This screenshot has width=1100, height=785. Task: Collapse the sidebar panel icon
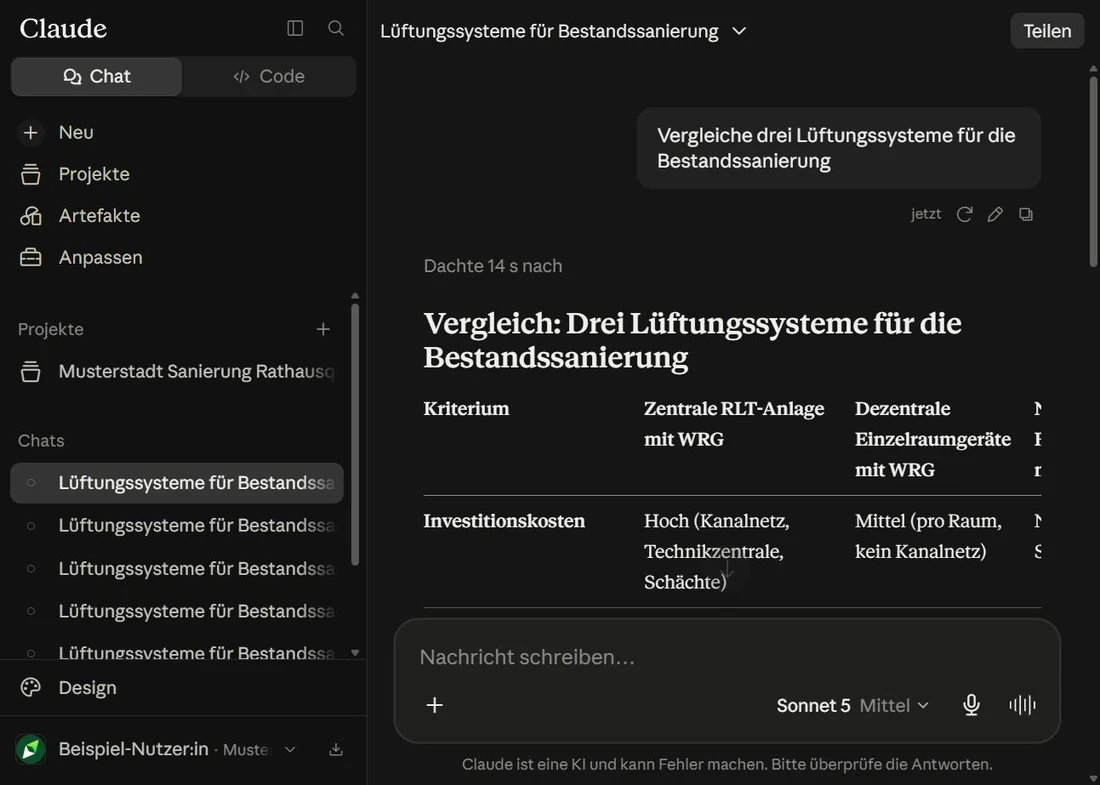295,28
